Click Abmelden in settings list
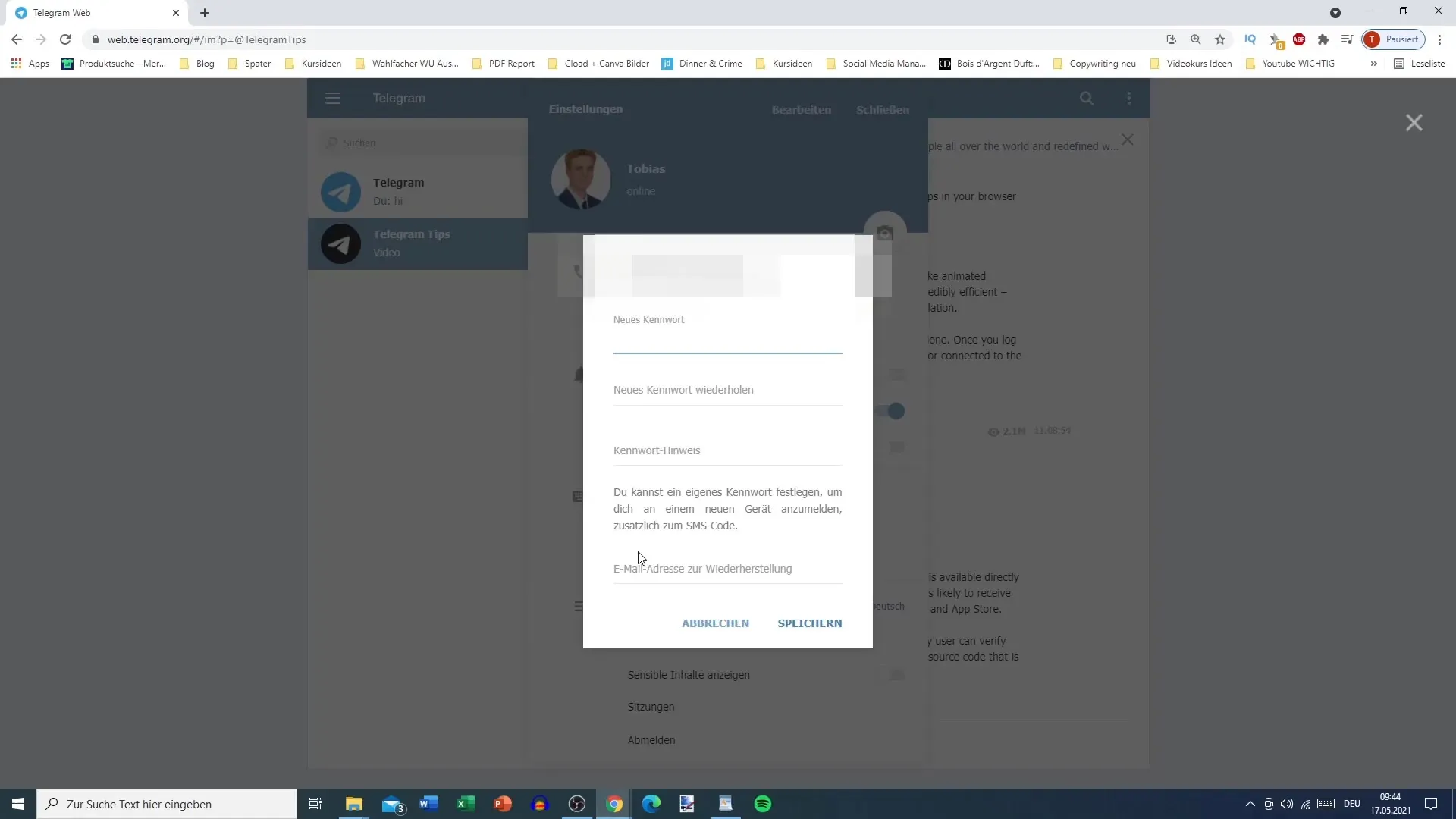The image size is (1456, 819). point(651,740)
